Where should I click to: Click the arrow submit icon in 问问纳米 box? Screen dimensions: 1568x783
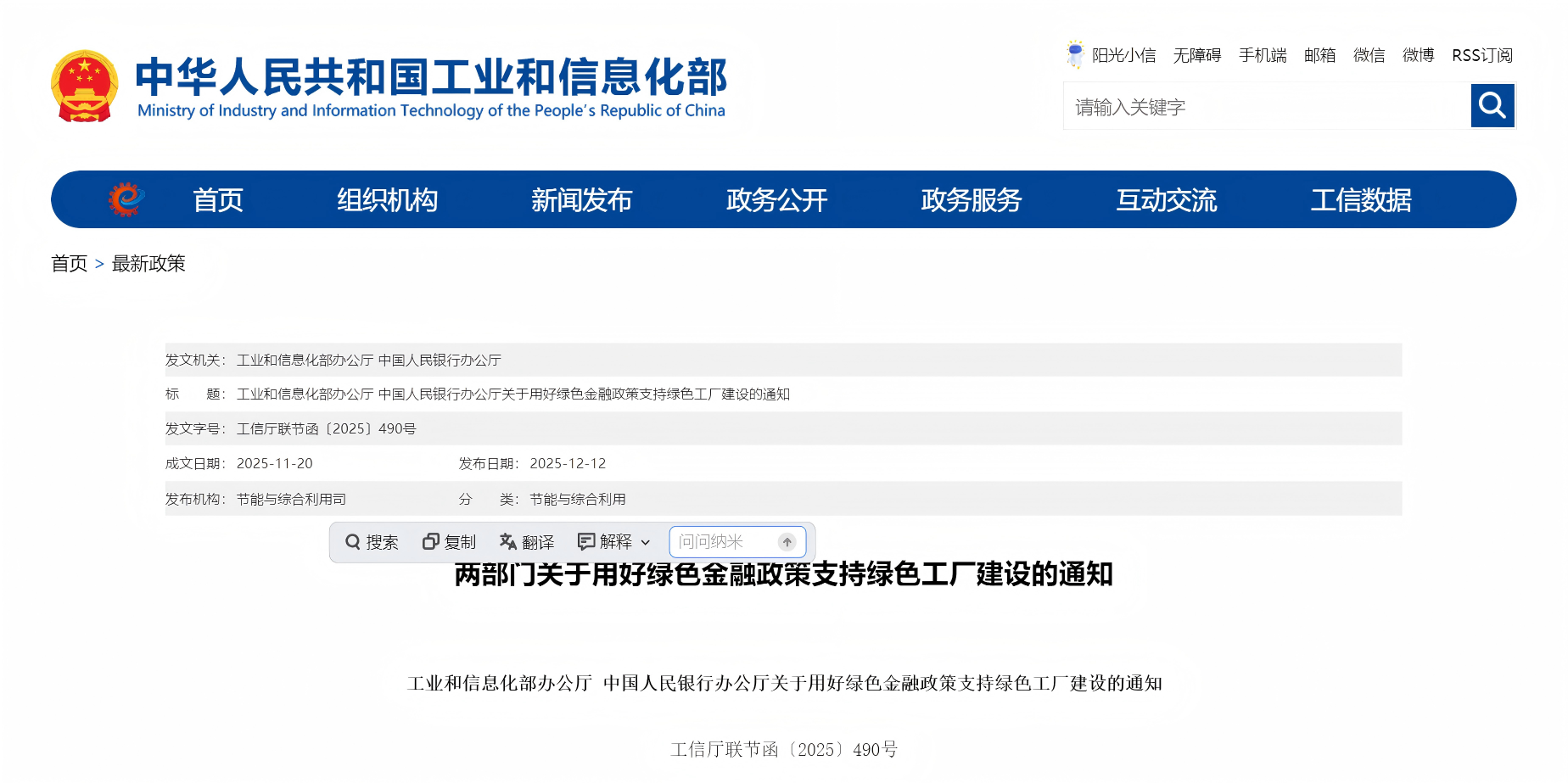pos(788,541)
